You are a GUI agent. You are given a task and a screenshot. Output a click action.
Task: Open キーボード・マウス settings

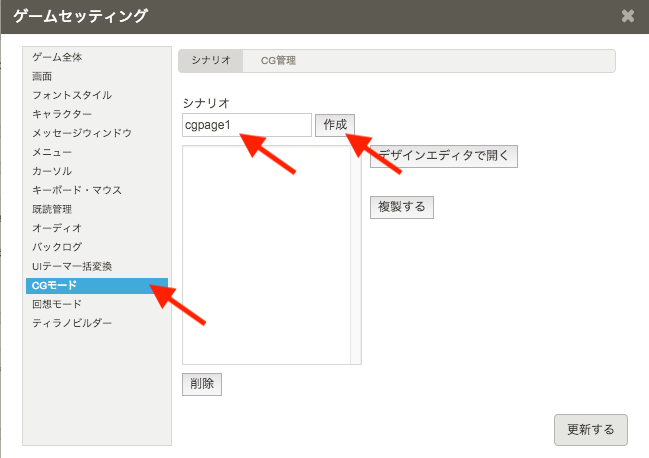[x=79, y=190]
